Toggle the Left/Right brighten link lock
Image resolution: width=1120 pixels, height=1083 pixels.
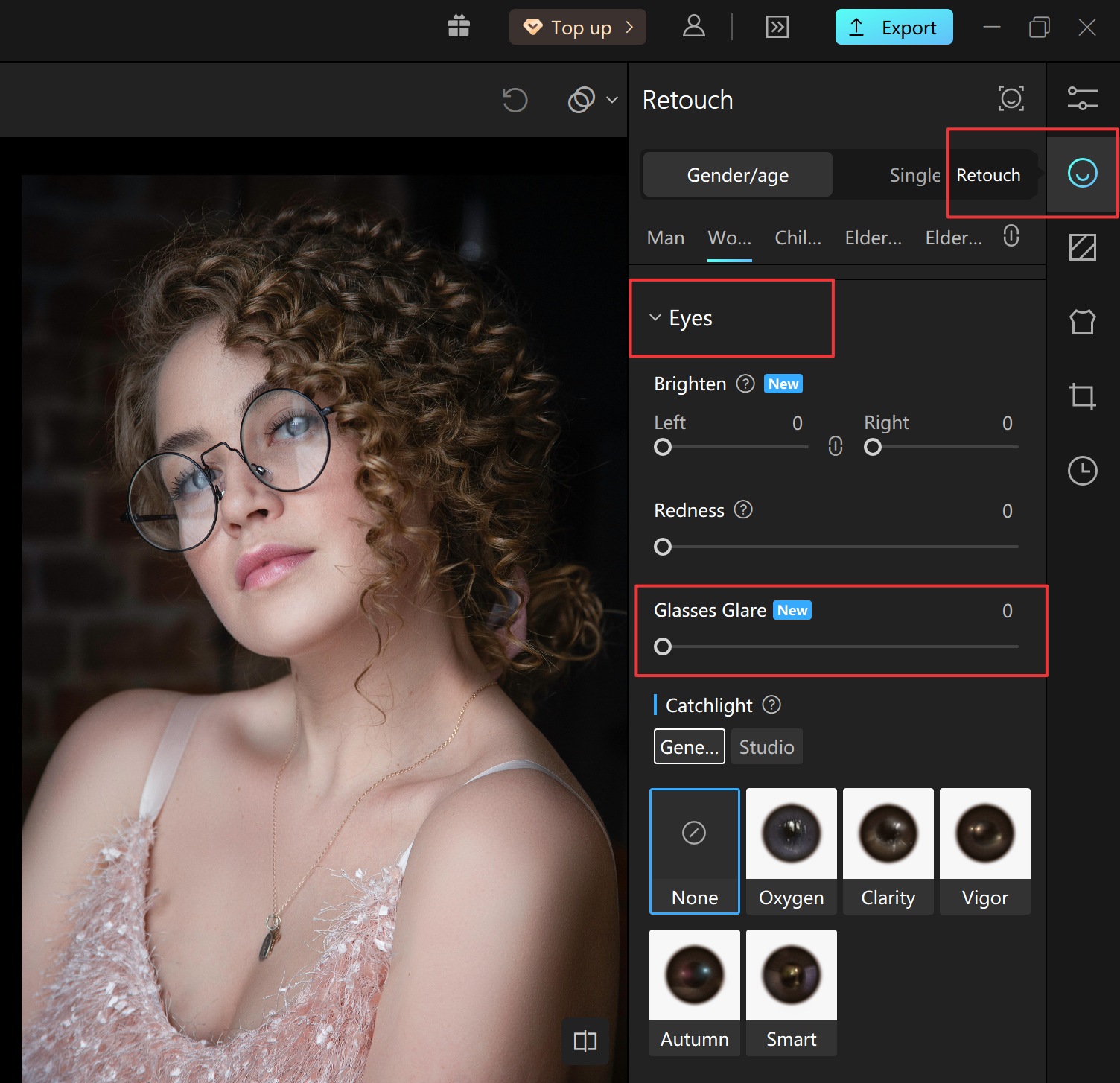click(x=836, y=446)
